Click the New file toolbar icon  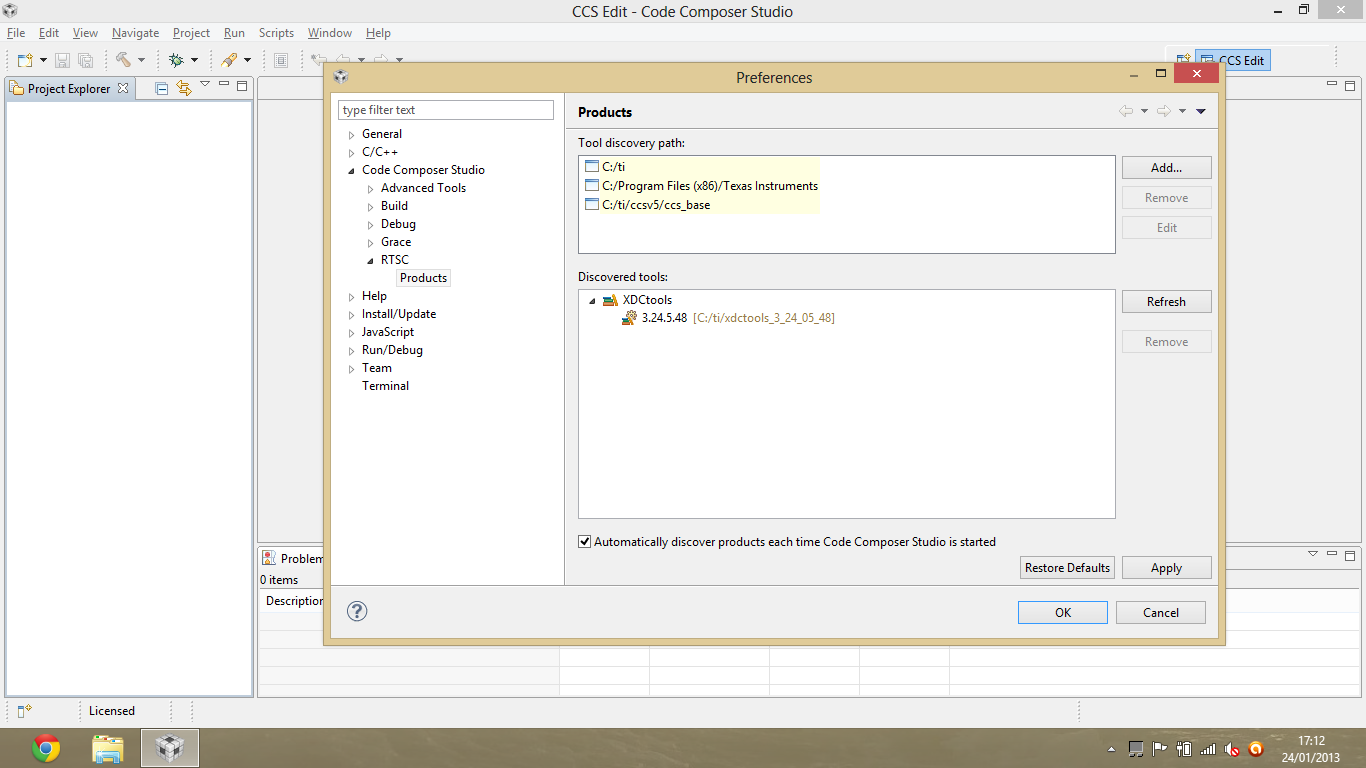pos(24,60)
